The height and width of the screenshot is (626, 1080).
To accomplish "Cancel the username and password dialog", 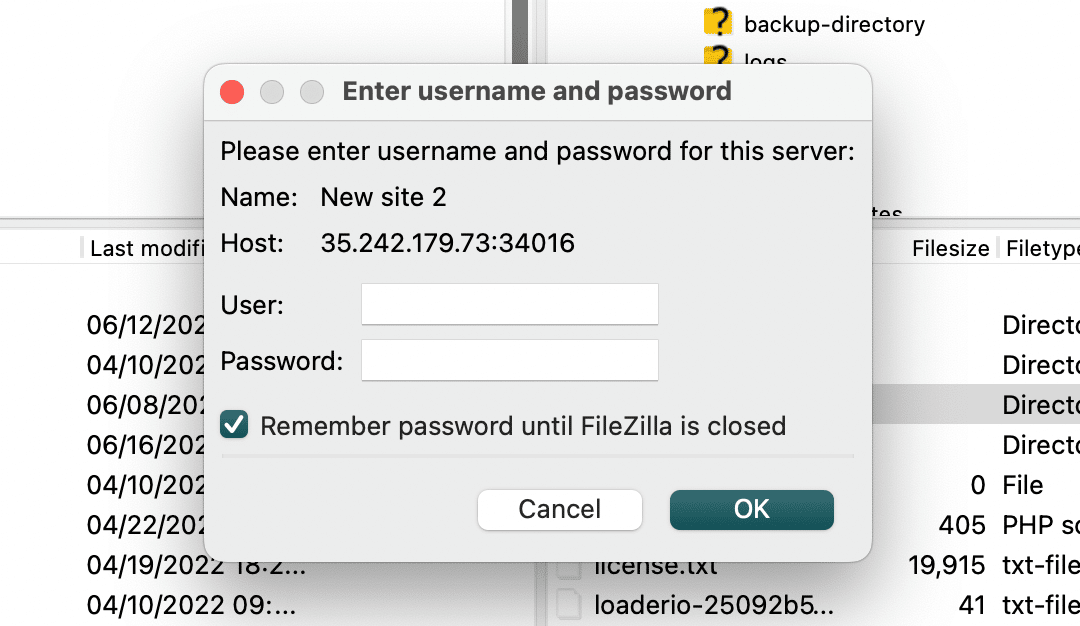I will [559, 509].
